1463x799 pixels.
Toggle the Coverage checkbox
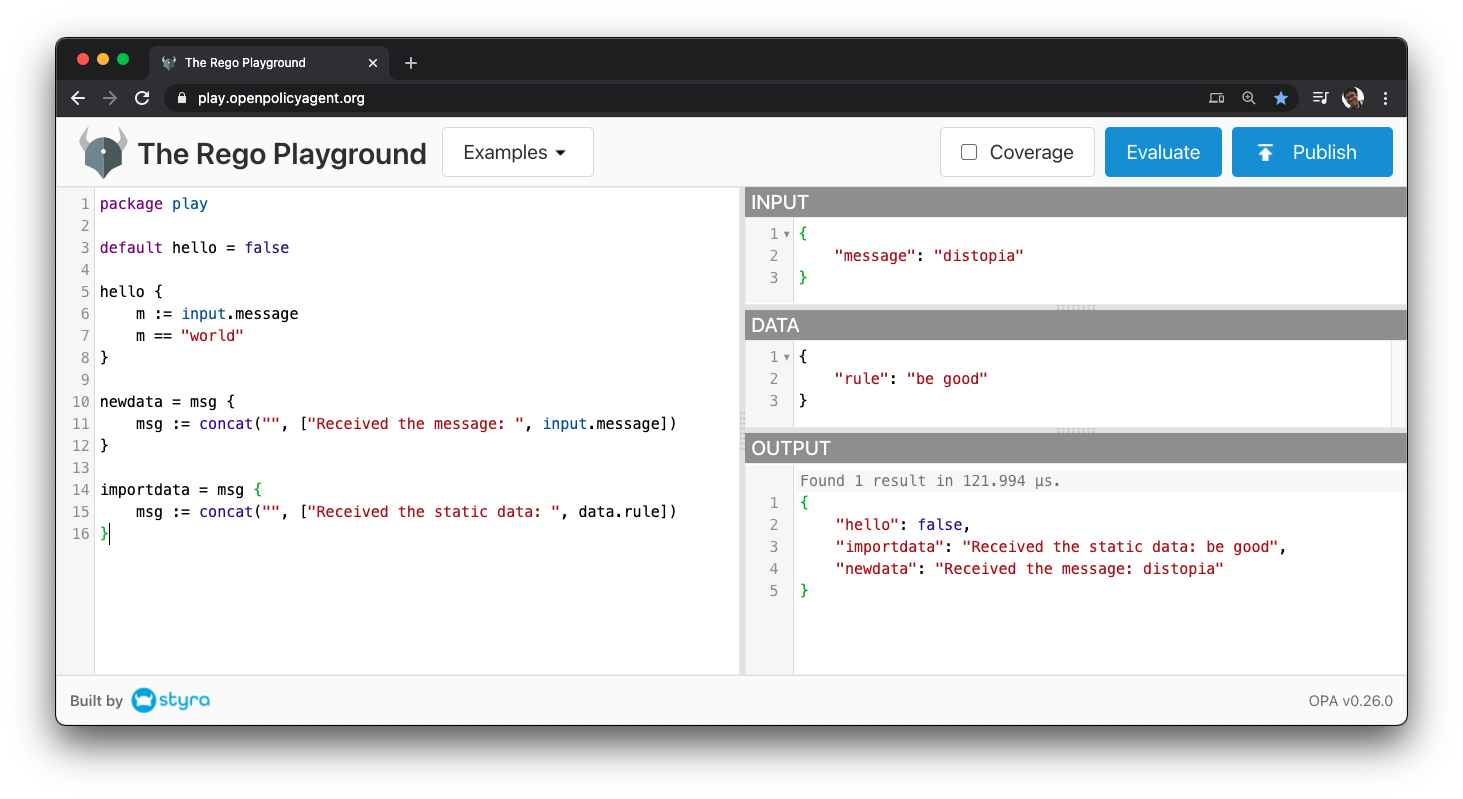point(968,152)
